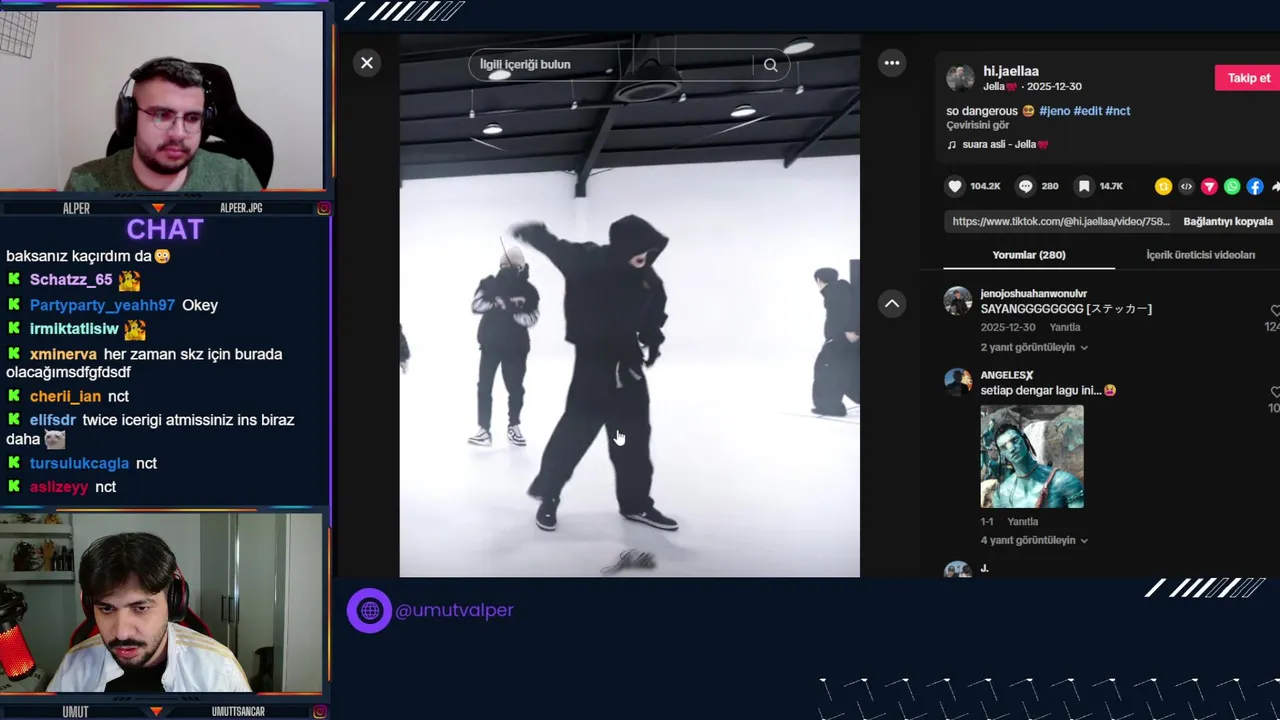Like the video with heart icon

coord(955,186)
